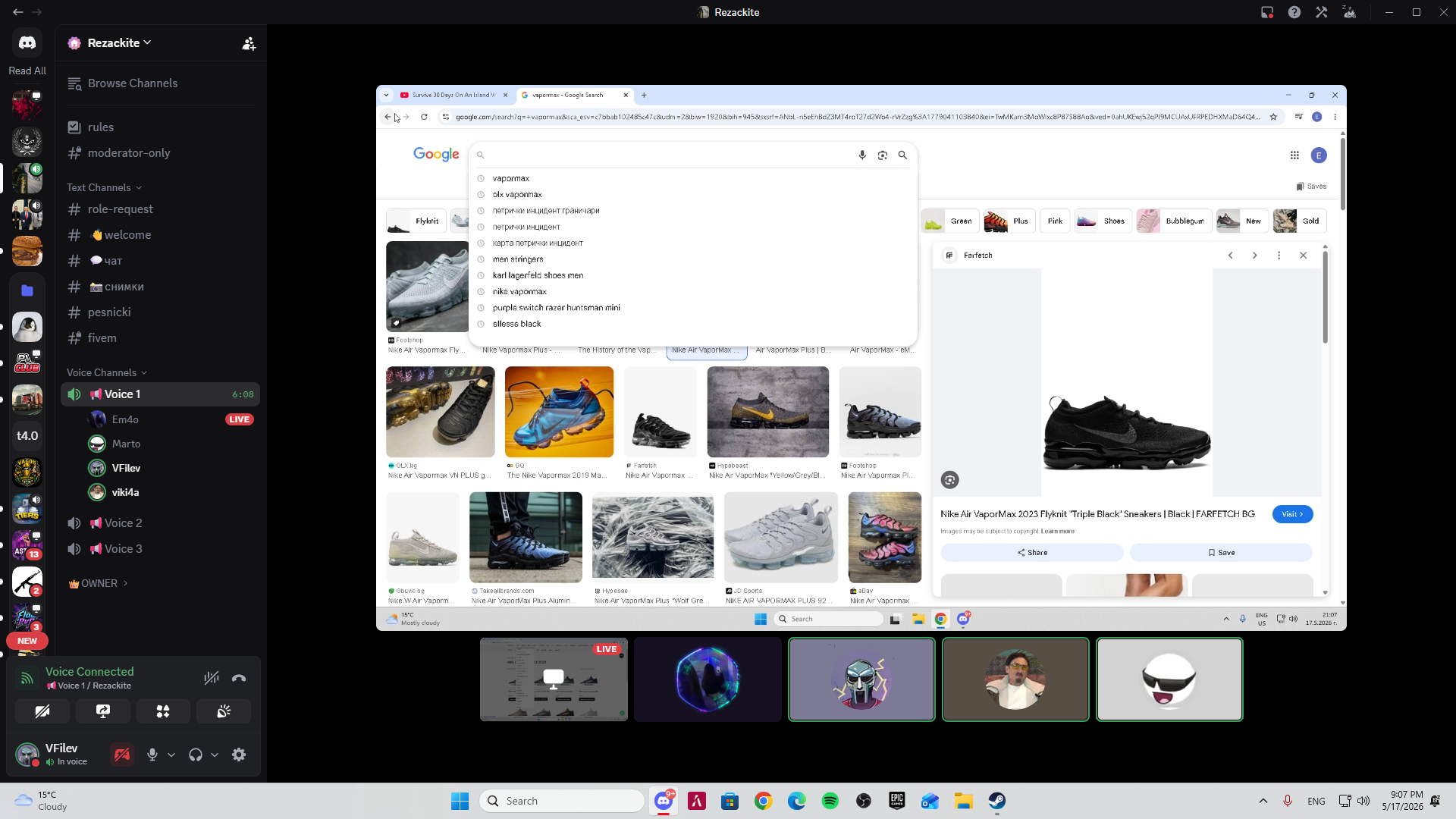Click the main shared screen stream view
The width and height of the screenshot is (1456, 819).
pyautogui.click(x=861, y=358)
